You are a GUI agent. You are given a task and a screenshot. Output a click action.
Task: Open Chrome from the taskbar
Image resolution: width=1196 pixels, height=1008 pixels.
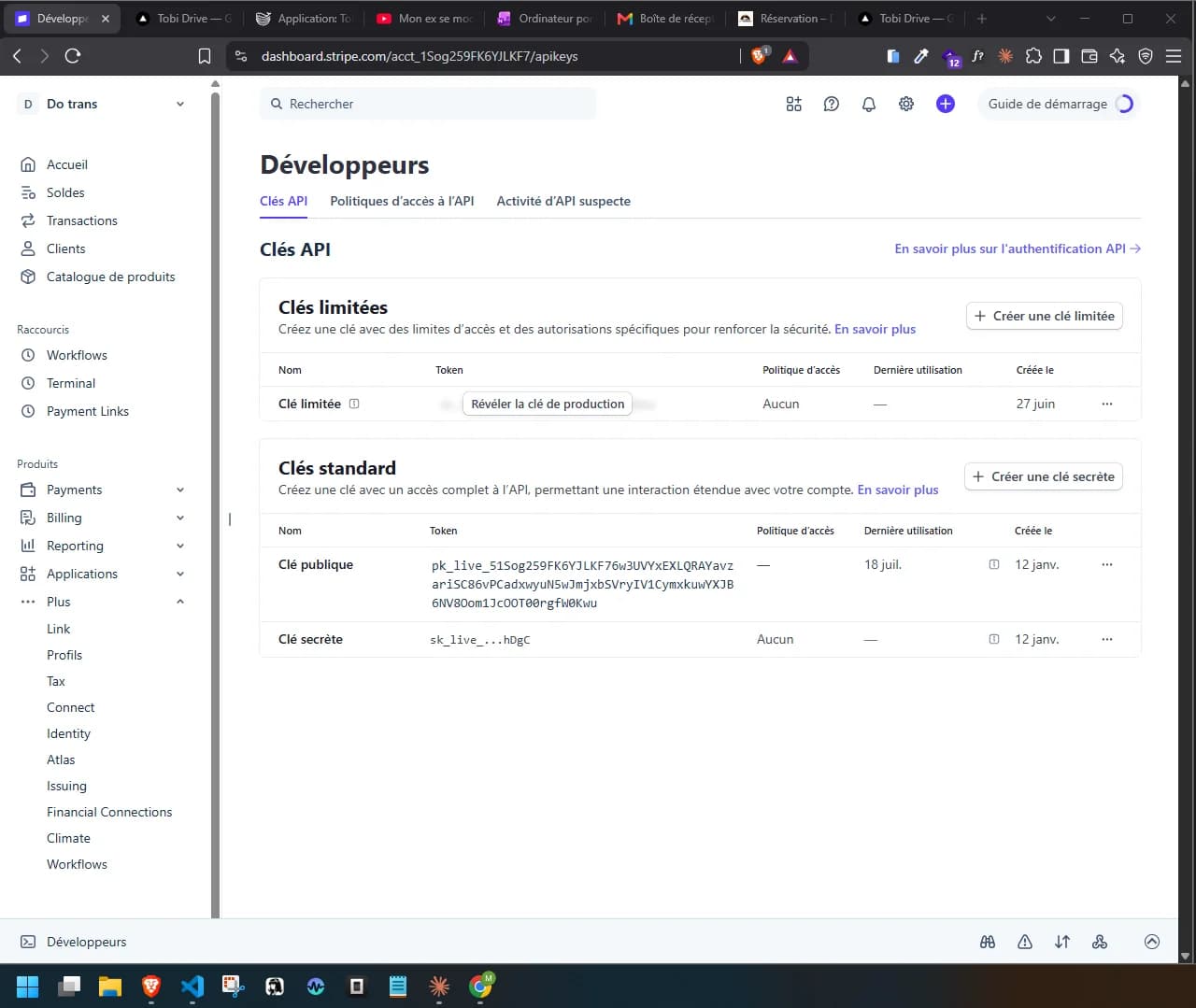click(x=481, y=986)
